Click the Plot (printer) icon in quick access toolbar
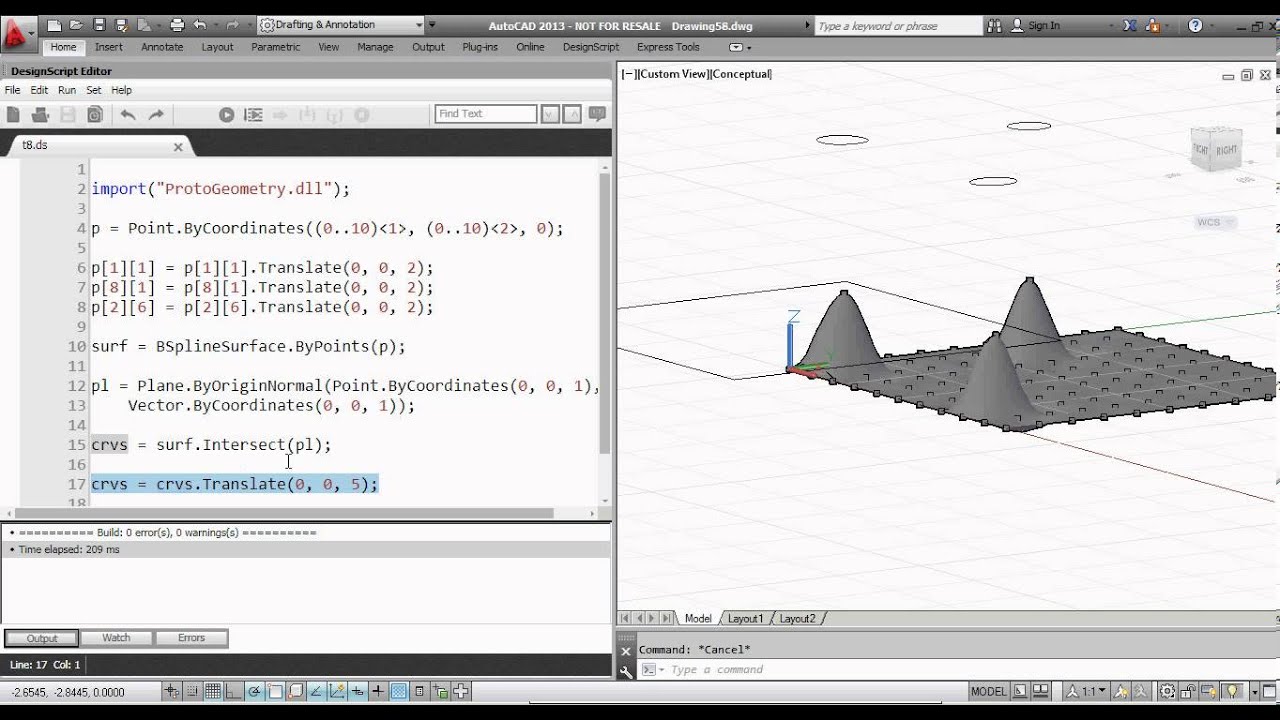This screenshot has width=1280, height=720. [x=177, y=25]
